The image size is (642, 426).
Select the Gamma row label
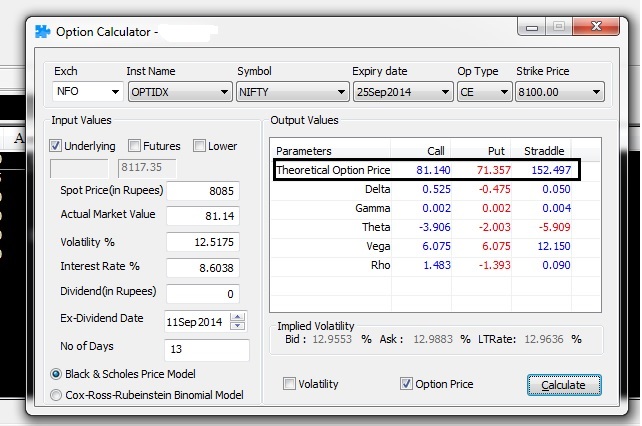coord(372,208)
